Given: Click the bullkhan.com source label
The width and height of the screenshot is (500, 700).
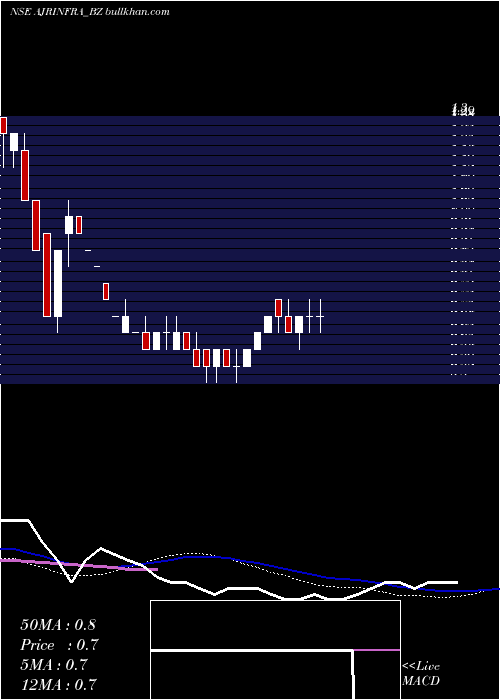Looking at the screenshot, I should pos(137,12).
